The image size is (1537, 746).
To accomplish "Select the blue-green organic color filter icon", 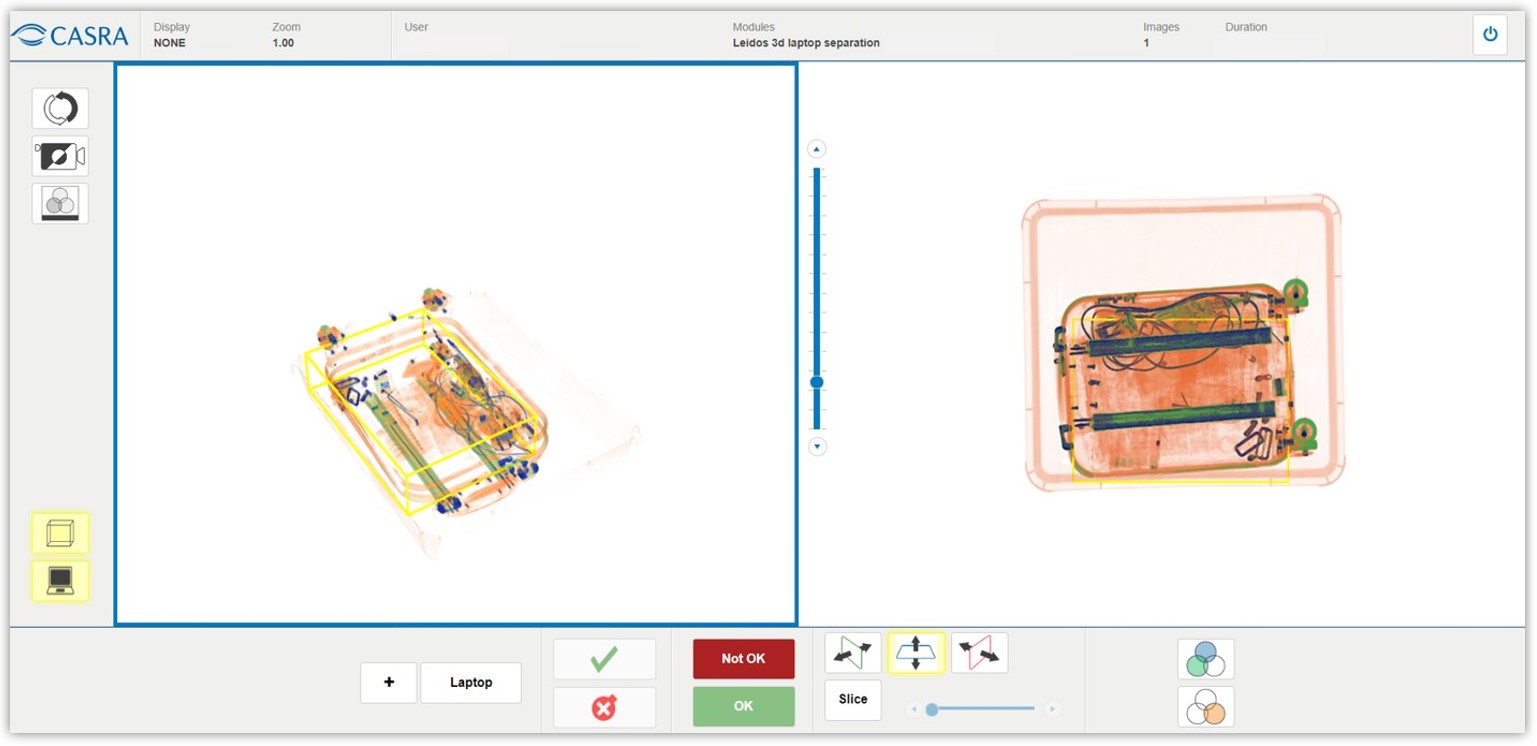I will [1205, 659].
